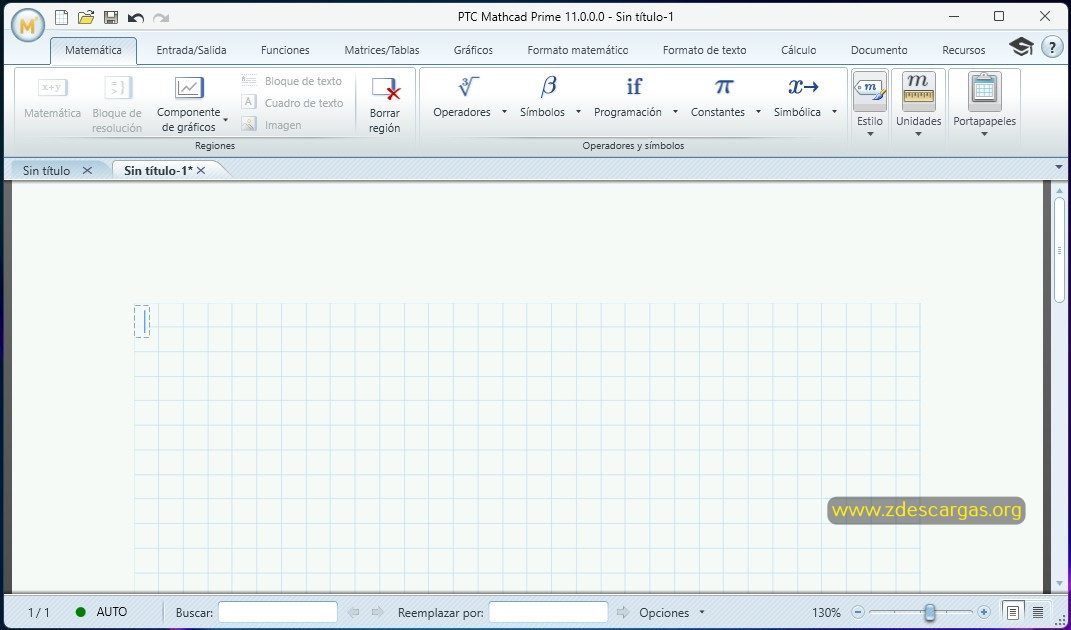The width and height of the screenshot is (1071, 630).
Task: Find next match arrow
Action: (x=377, y=612)
